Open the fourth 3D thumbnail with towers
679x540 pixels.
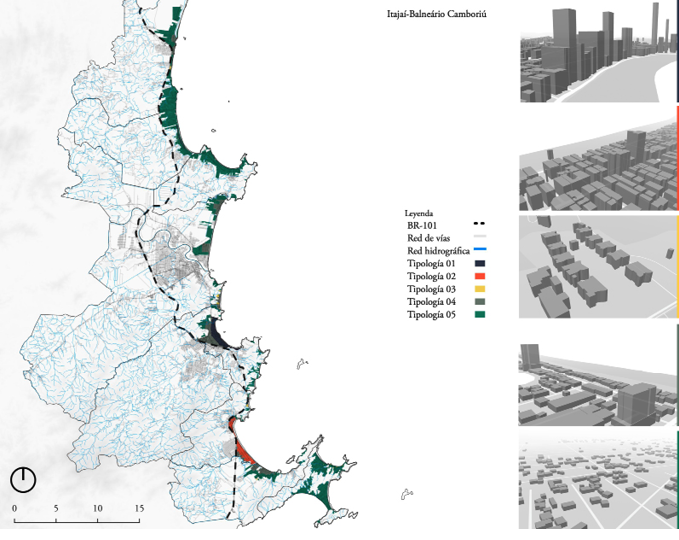[x=598, y=376]
